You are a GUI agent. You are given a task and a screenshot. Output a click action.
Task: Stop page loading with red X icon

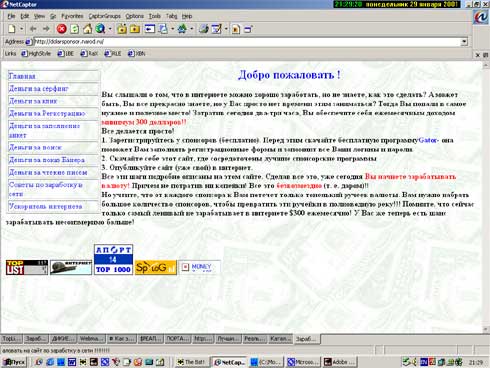(x=61, y=29)
